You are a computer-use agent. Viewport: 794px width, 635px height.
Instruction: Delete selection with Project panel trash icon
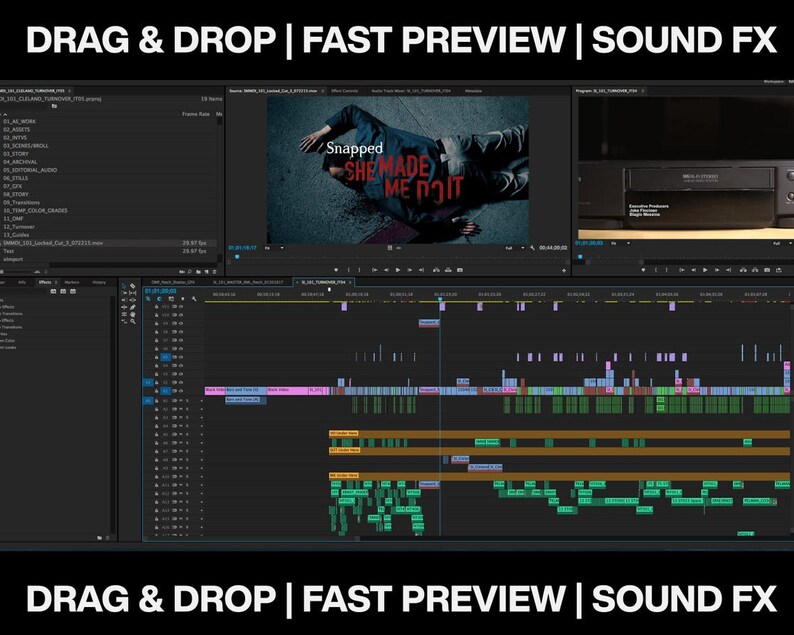pos(214,272)
